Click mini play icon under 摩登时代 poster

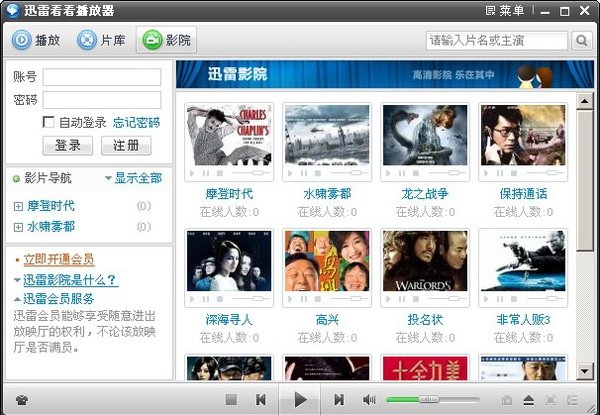[x=192, y=173]
